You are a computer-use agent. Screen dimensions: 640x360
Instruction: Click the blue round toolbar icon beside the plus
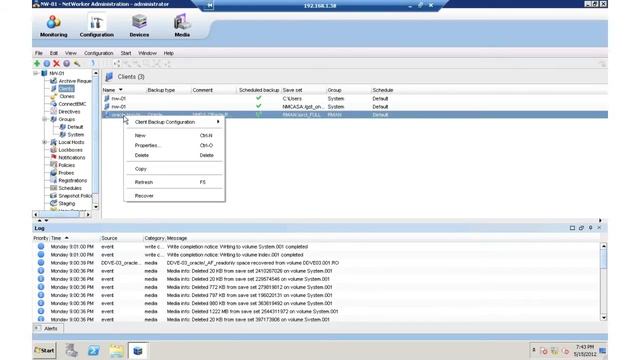(x=47, y=63)
